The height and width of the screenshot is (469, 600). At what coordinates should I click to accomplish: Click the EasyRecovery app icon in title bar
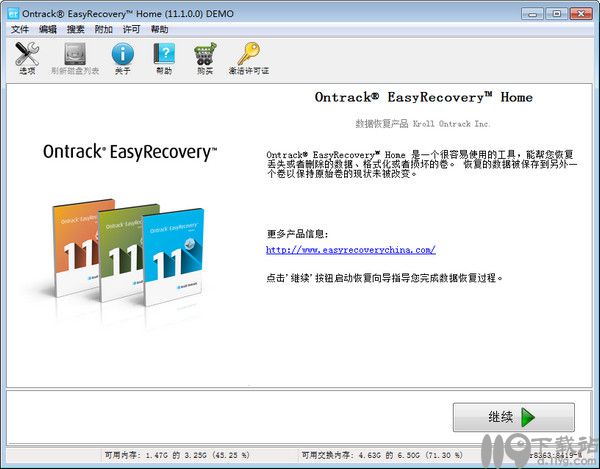tap(13, 14)
